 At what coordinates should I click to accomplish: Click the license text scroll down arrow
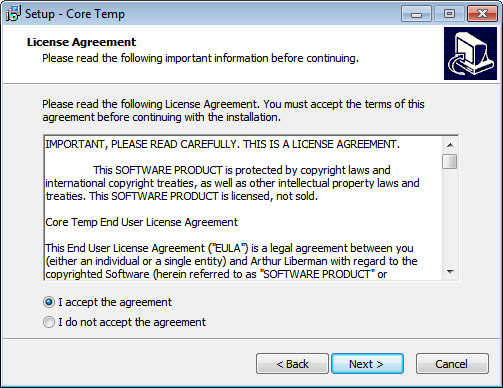(x=450, y=272)
